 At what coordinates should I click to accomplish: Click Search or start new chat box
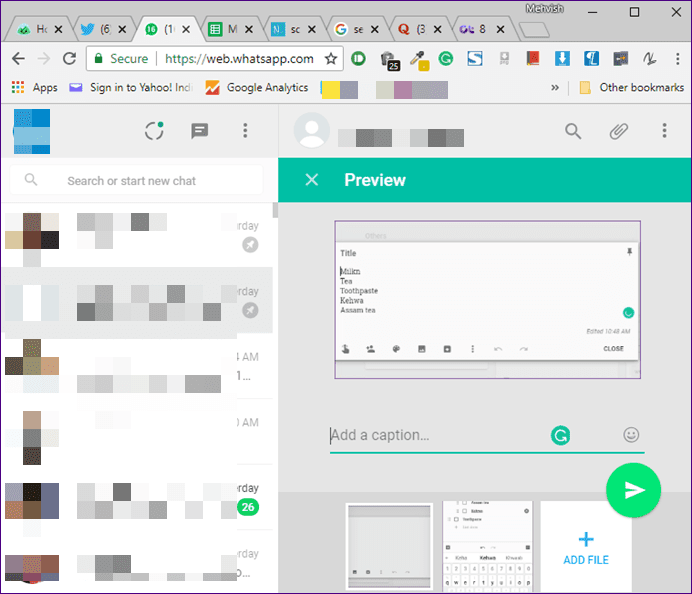click(137, 180)
